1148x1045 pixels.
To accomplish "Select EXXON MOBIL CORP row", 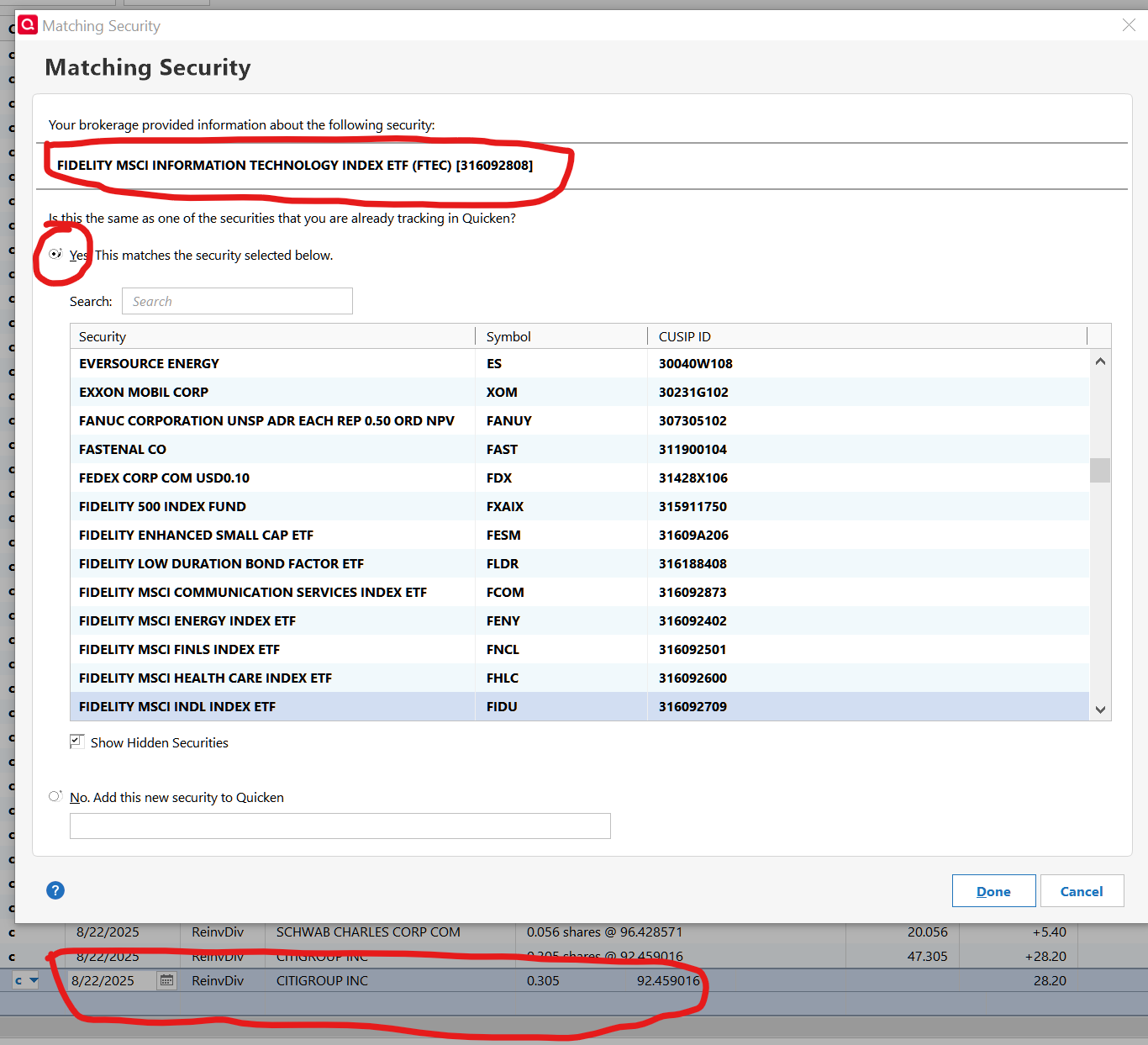I will point(580,392).
